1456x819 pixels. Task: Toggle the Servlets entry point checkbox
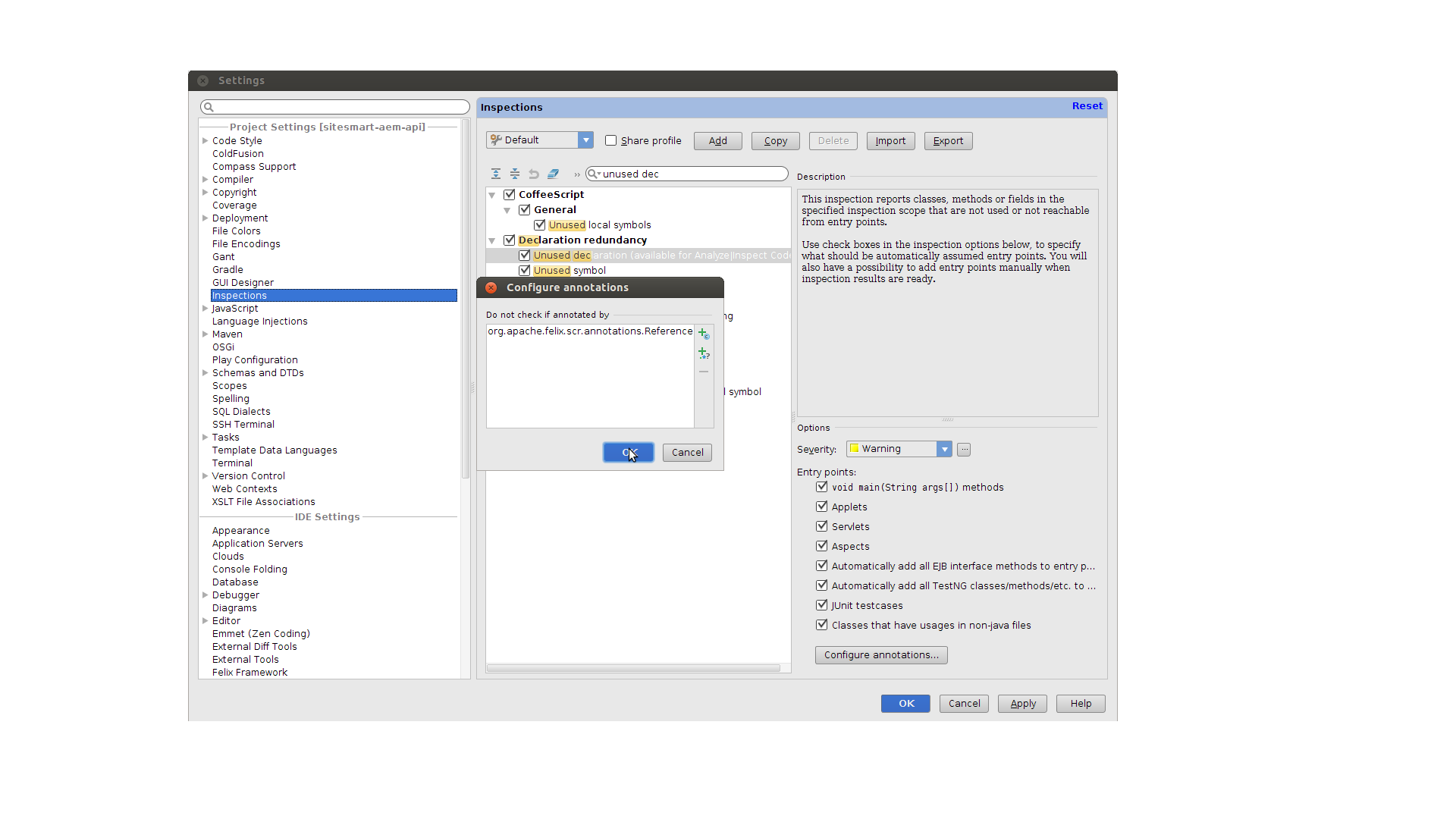point(822,526)
